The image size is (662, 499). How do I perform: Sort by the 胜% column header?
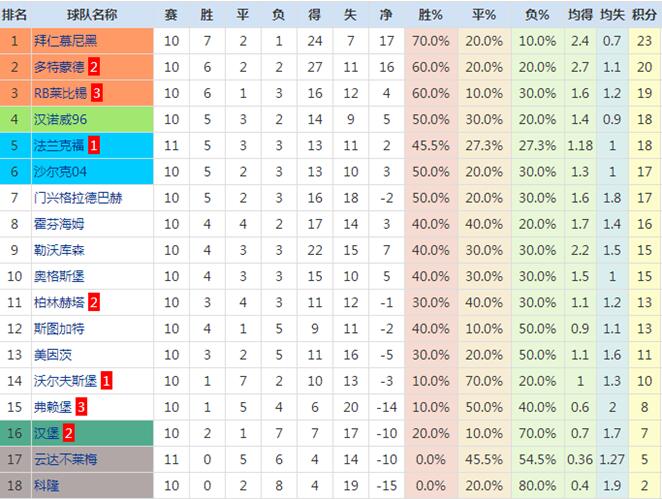(430, 15)
